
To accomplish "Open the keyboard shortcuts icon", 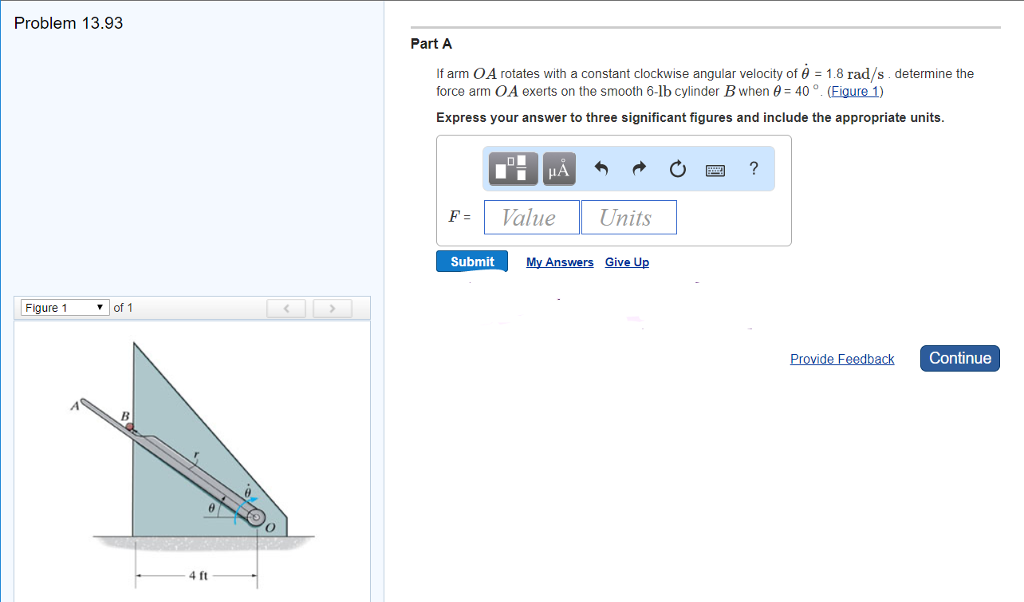I will click(714, 169).
